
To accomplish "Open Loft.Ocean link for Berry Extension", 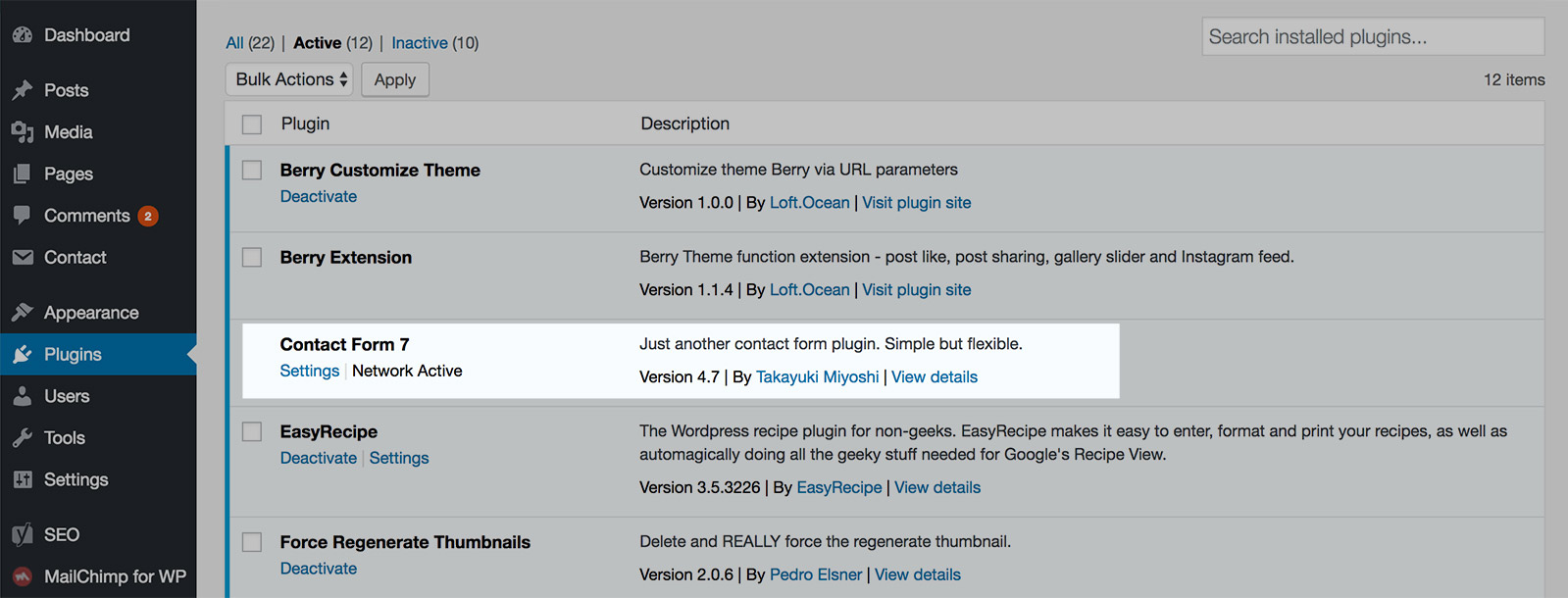I will 810,290.
